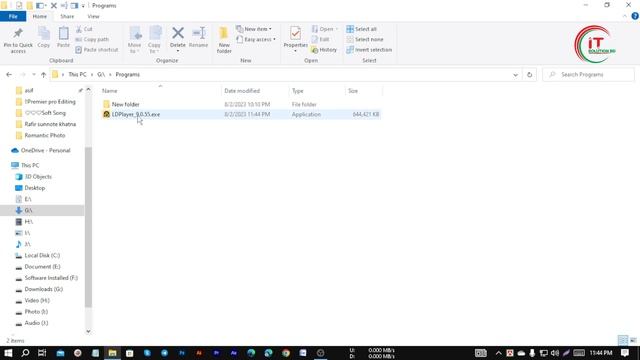640x360 pixels.
Task: Click History in Open group
Action: (324, 49)
